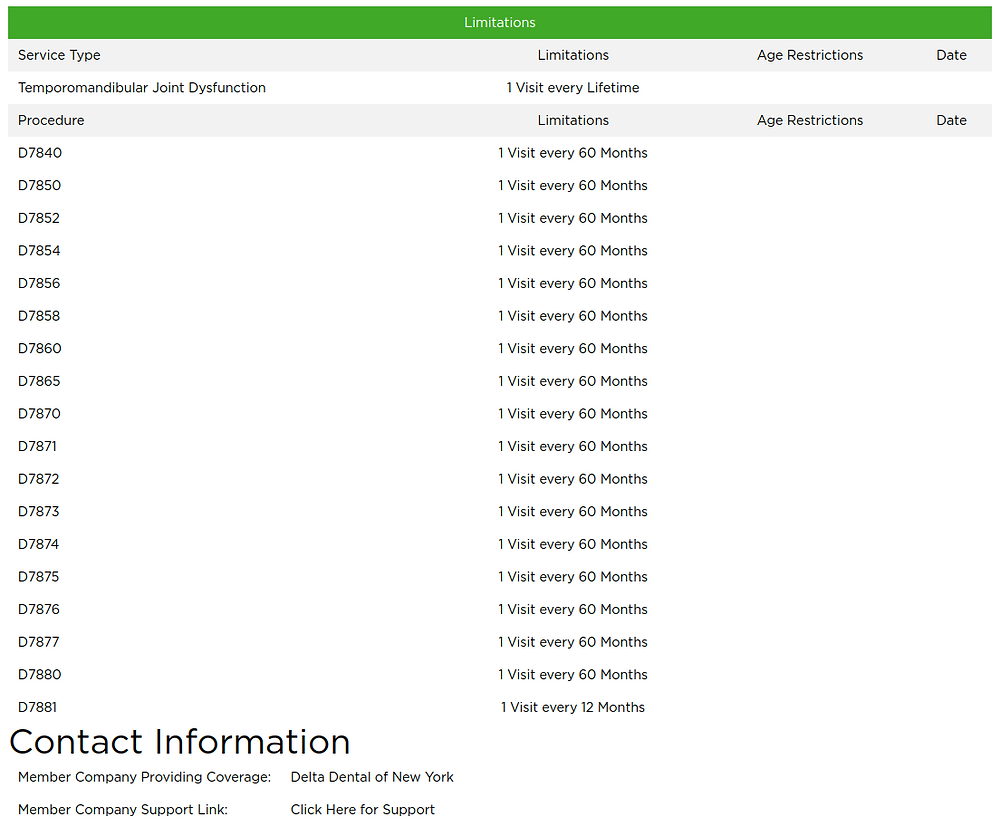Click the green Limitations section header bar
Screen dimensions: 1000x826
[x=499, y=22]
